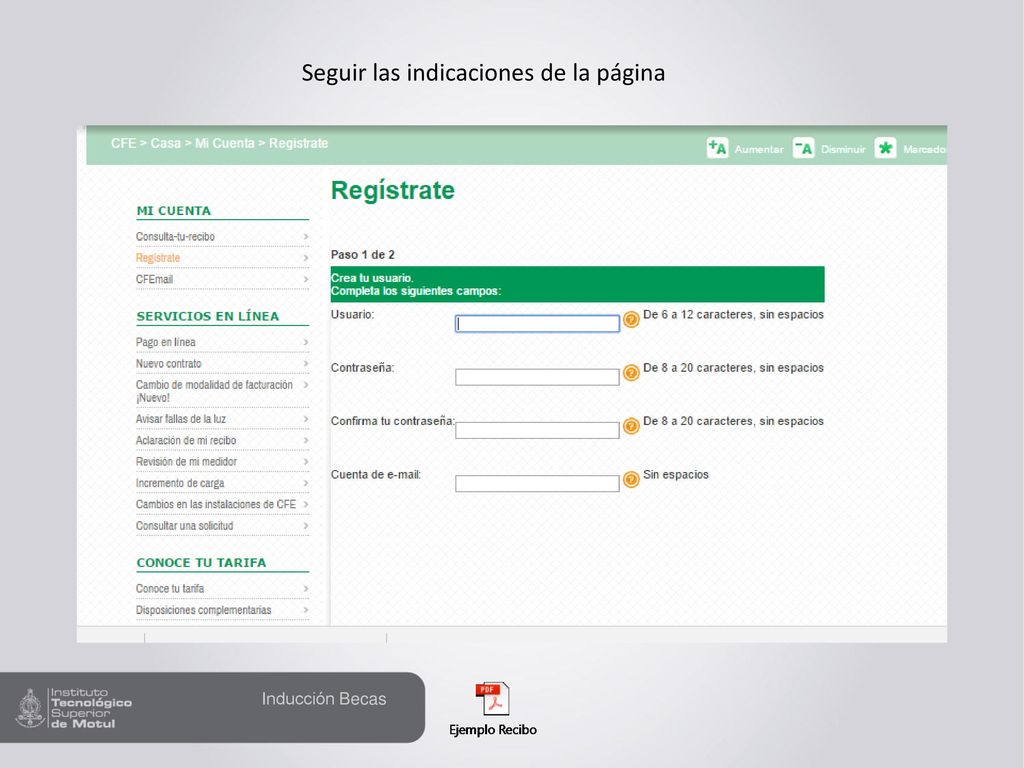Click chevron arrow beside Nuevo contrato
Image resolution: width=1024 pixels, height=768 pixels.
306,364
